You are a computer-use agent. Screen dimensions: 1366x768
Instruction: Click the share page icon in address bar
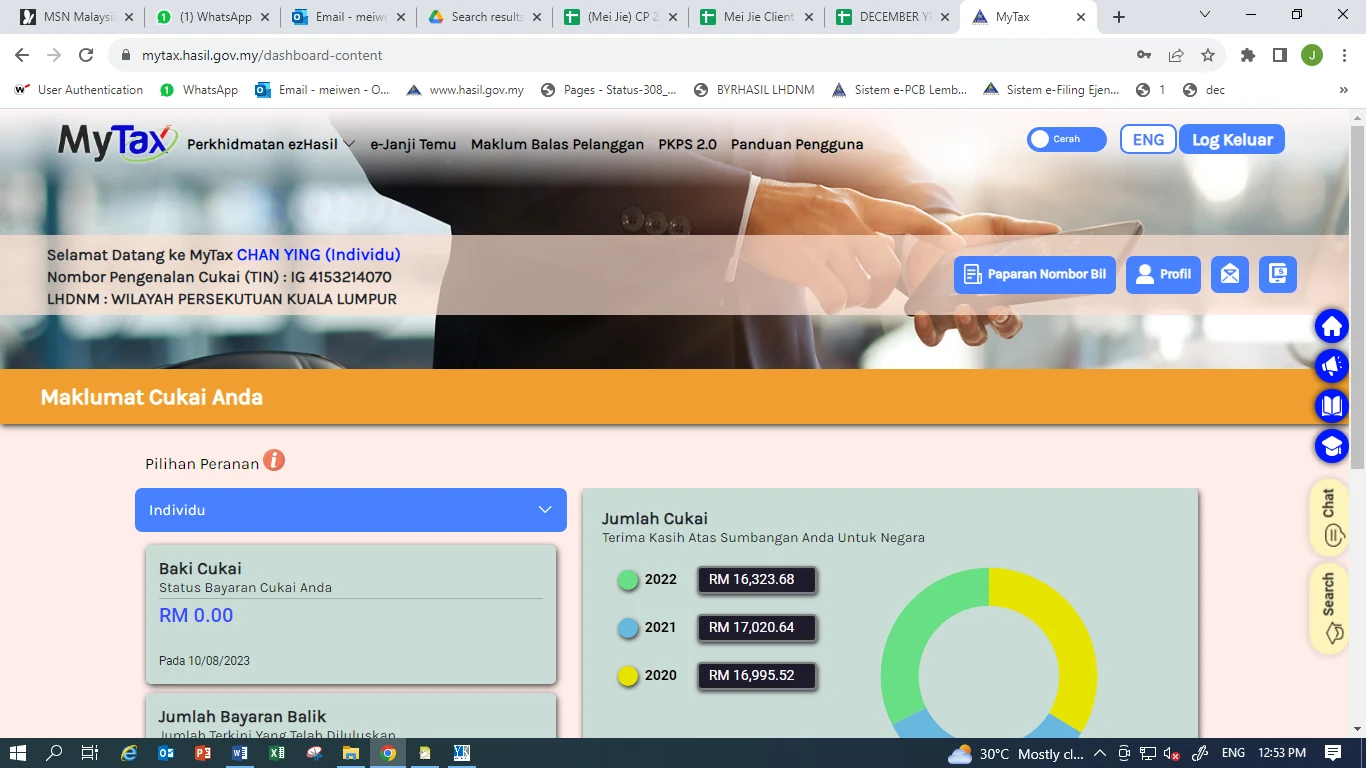pos(1176,55)
